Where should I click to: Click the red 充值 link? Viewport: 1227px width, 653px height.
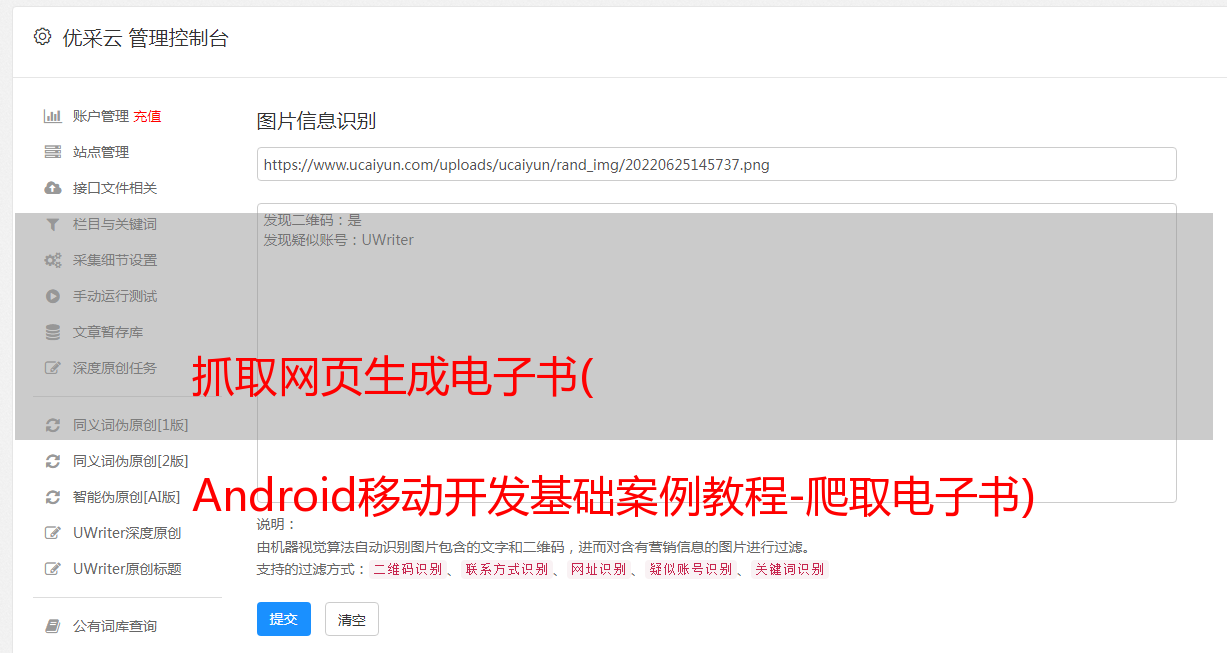[x=147, y=116]
